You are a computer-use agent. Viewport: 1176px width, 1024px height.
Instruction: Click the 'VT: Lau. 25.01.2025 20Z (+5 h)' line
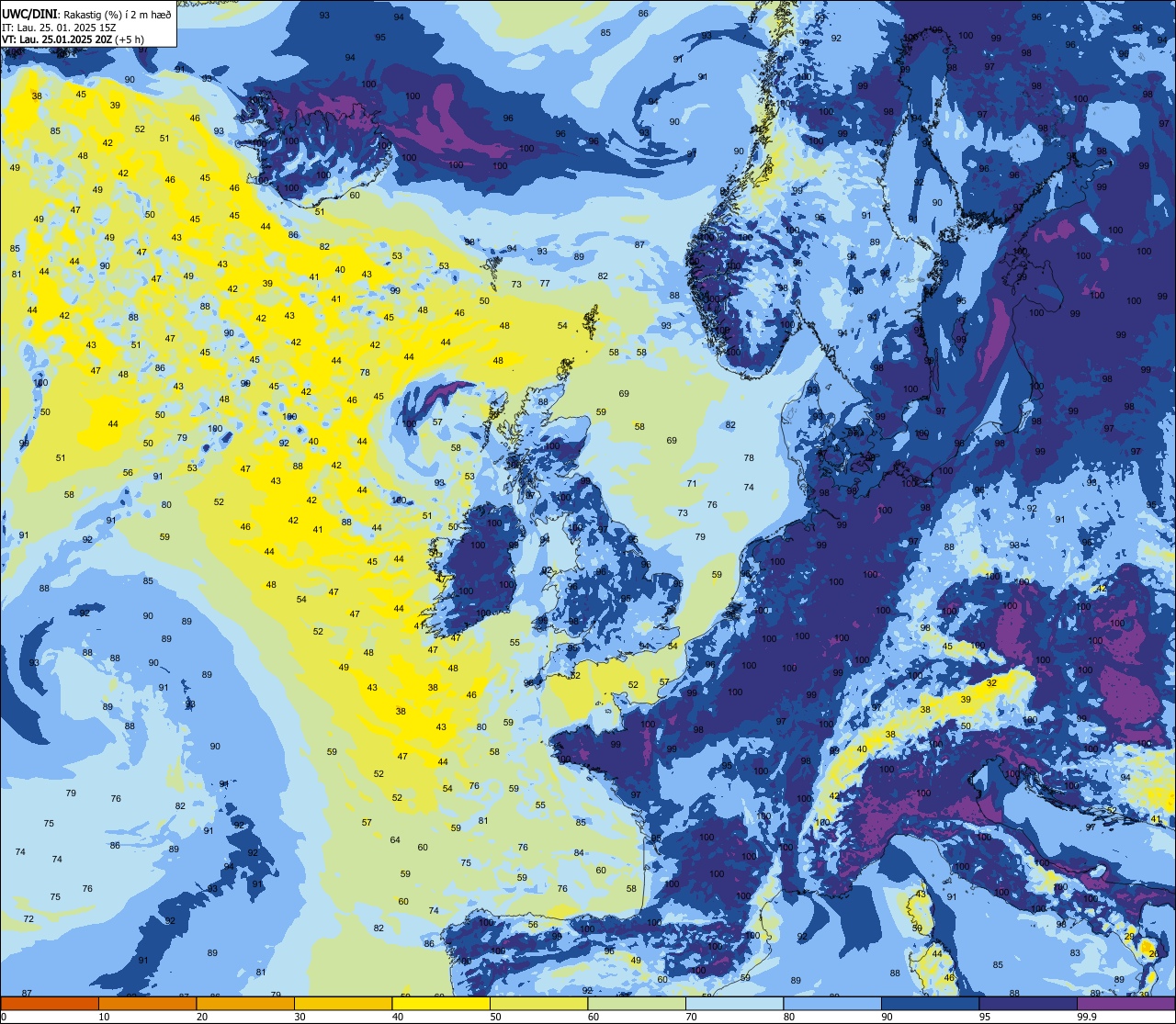click(73, 39)
